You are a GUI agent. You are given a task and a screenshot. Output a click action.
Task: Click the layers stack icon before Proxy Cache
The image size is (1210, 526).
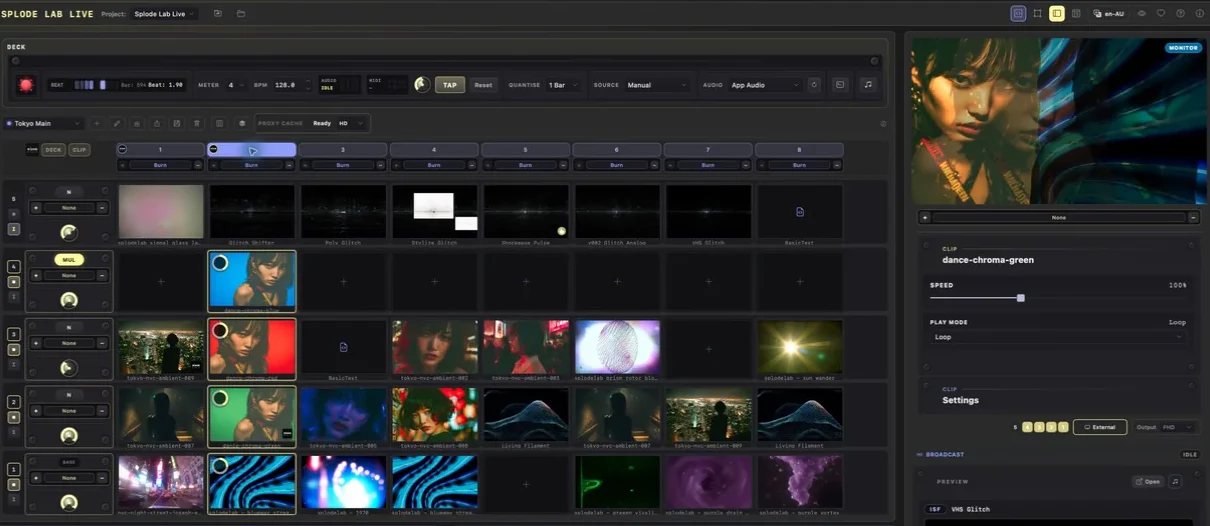pos(242,123)
